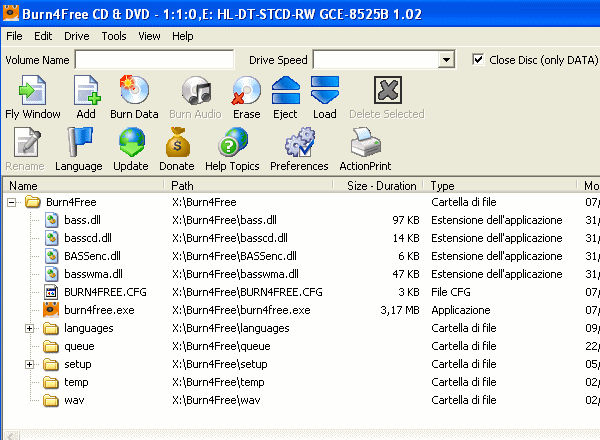Image resolution: width=600 pixels, height=440 pixels.
Task: Open the Drive menu
Action: click(x=77, y=36)
